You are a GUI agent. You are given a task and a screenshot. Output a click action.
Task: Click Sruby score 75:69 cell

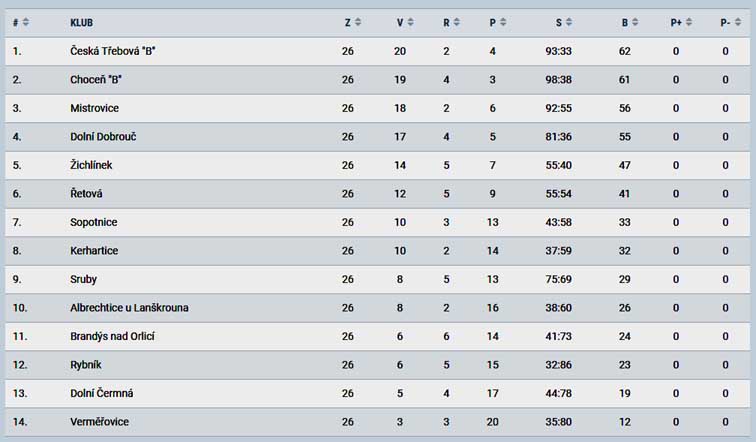tap(558, 279)
